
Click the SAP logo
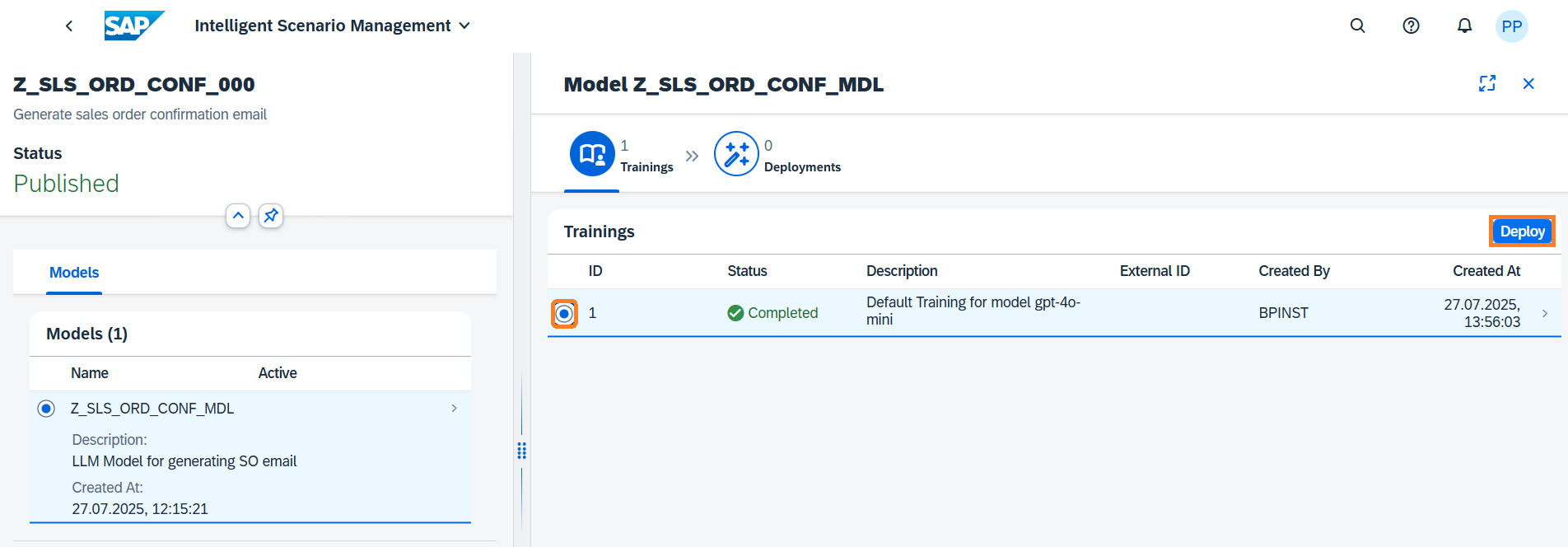pyautogui.click(x=133, y=26)
